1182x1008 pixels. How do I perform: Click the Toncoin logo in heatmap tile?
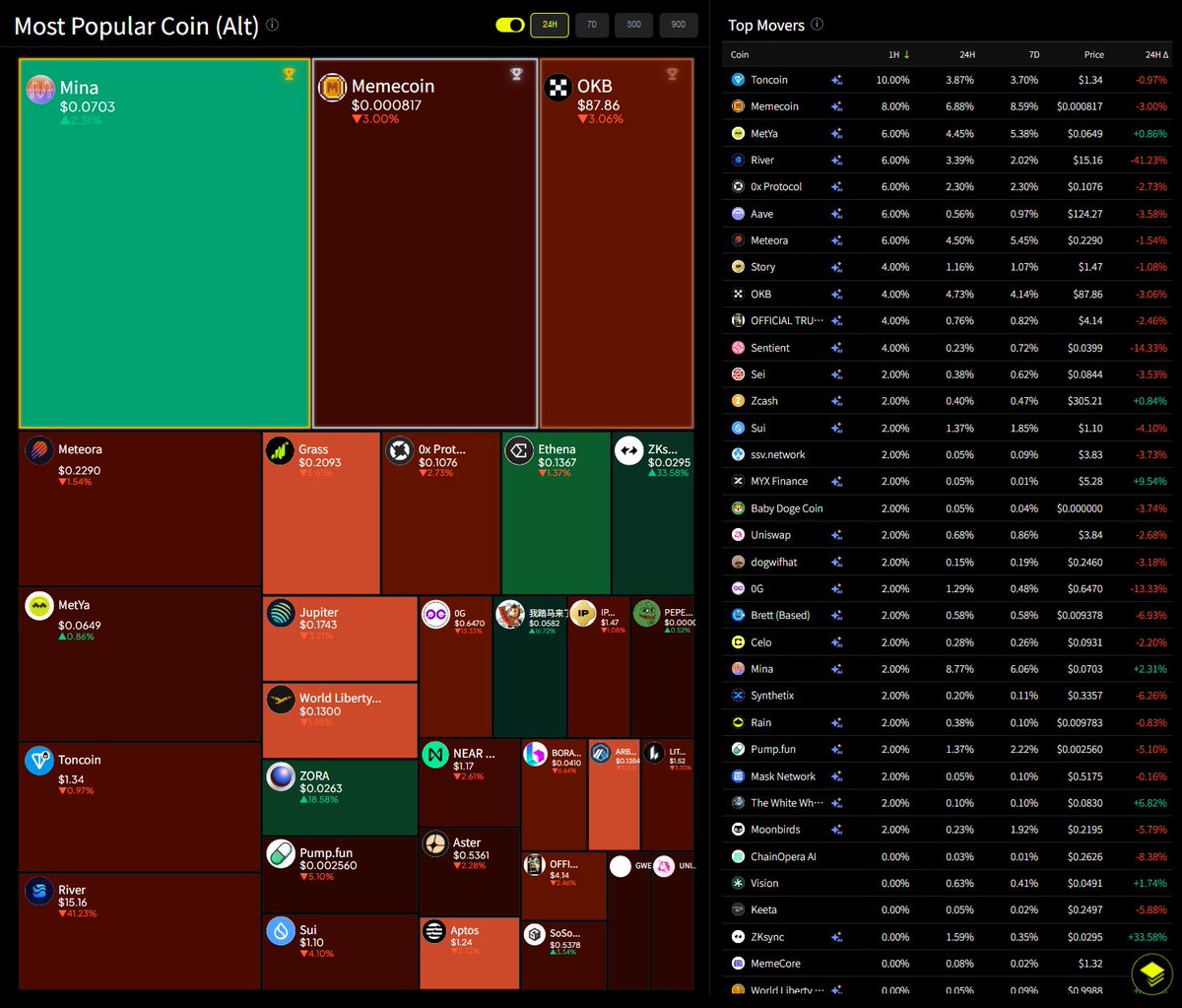(39, 761)
